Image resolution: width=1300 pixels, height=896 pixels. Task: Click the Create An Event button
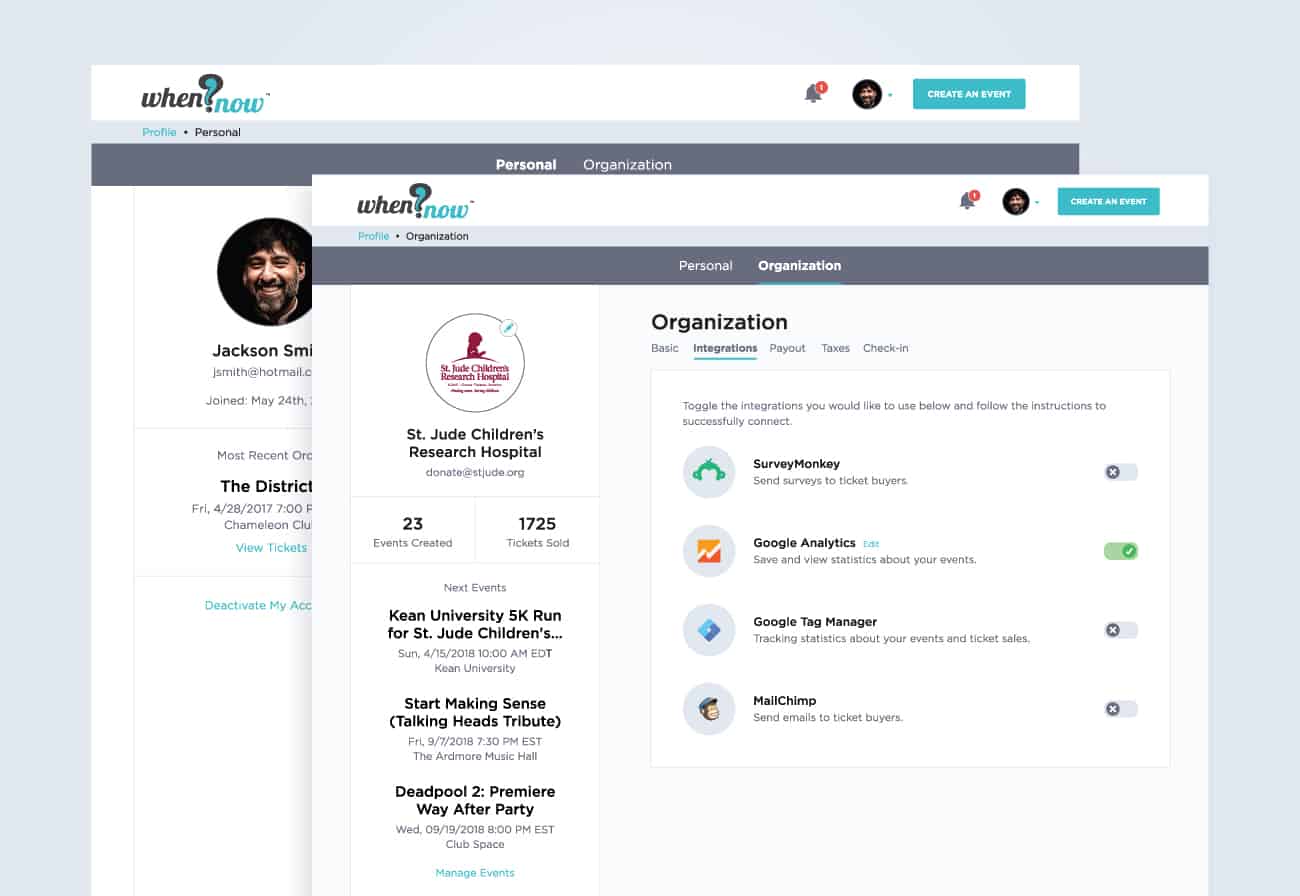point(1108,200)
